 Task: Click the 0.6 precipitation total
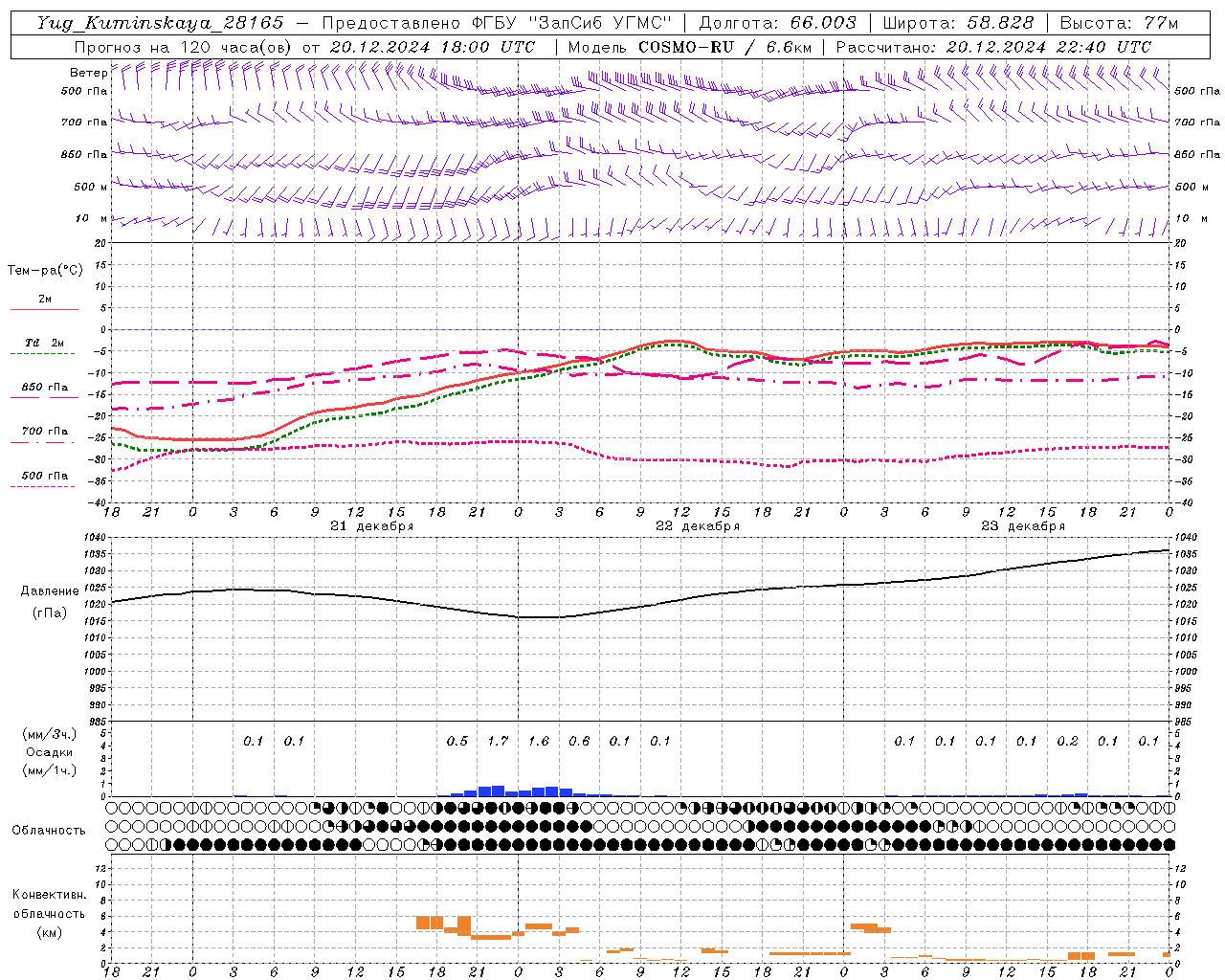click(579, 741)
